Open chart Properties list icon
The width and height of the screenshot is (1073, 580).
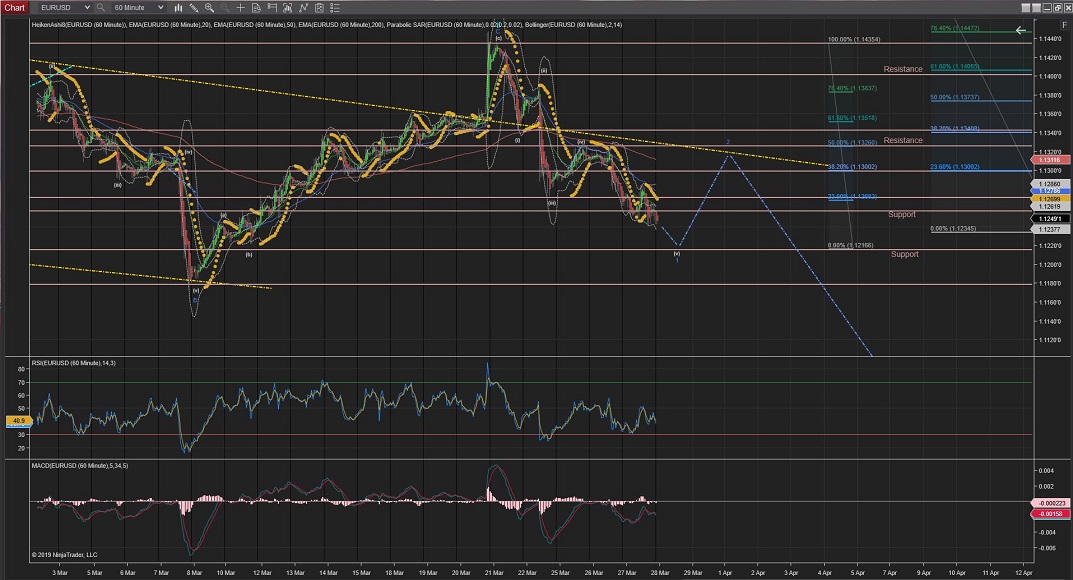[334, 7]
